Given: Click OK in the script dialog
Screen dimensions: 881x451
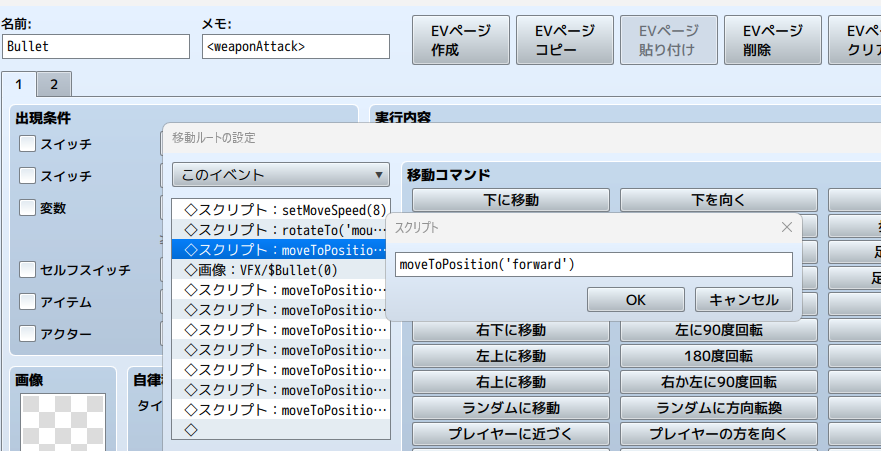Looking at the screenshot, I should 635,299.
